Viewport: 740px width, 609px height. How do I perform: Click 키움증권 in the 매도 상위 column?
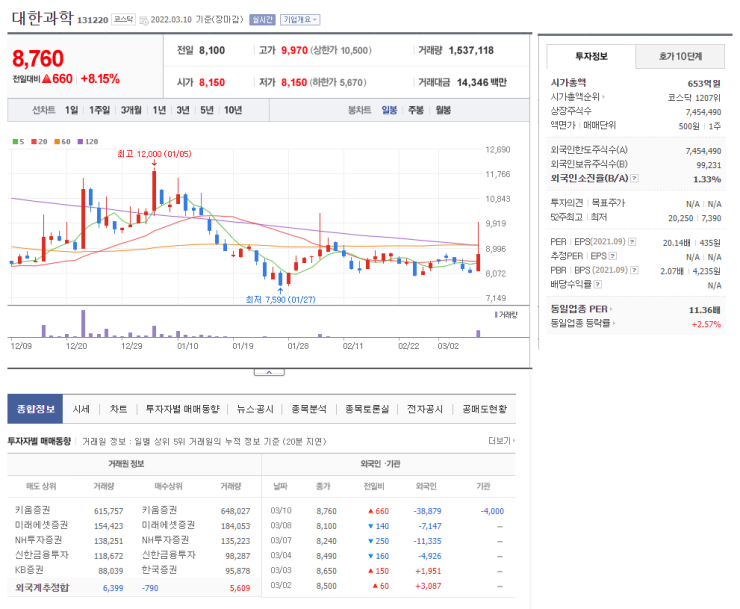[x=33, y=510]
